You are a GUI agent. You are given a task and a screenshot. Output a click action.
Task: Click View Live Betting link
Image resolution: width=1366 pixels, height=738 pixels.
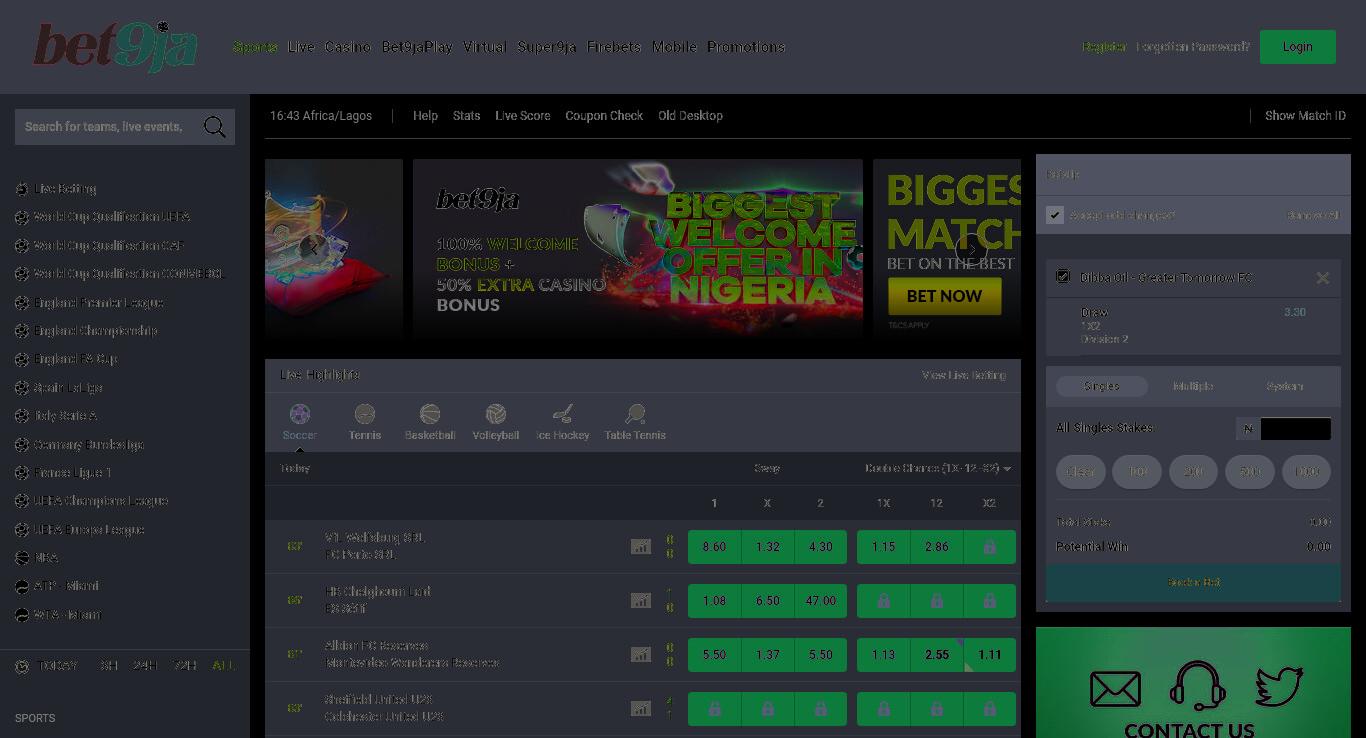click(x=964, y=376)
